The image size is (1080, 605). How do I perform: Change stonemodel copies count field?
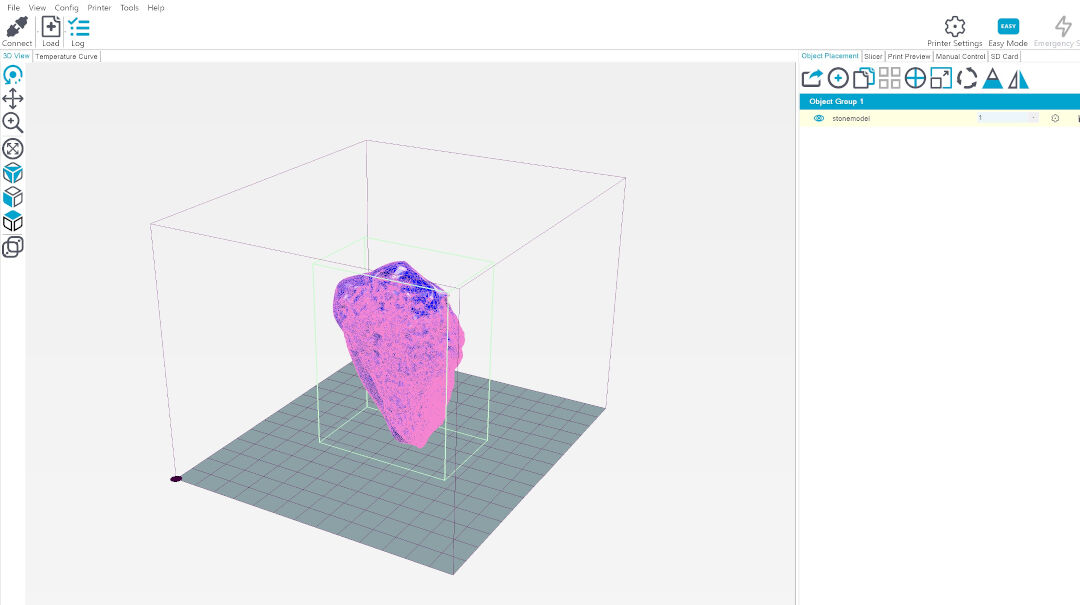(1007, 118)
